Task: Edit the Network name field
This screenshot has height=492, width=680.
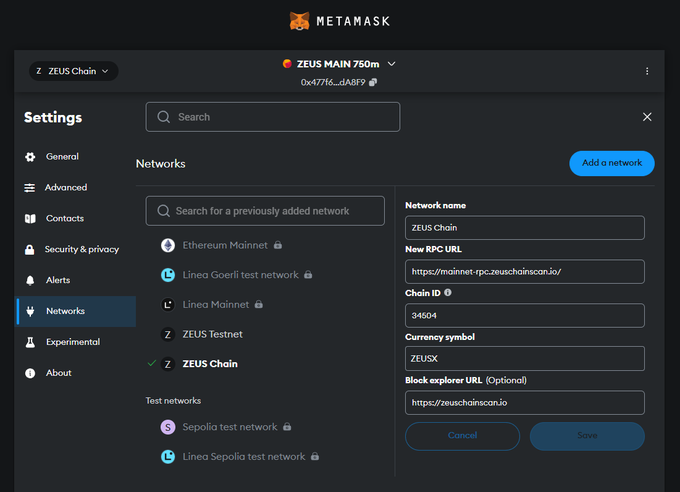Action: click(x=525, y=228)
